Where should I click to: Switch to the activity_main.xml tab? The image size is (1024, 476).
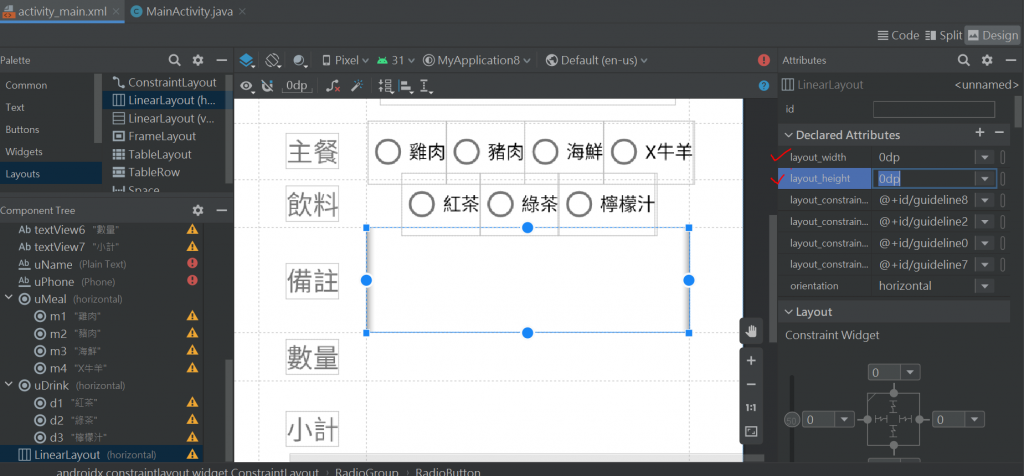[x=62, y=11]
